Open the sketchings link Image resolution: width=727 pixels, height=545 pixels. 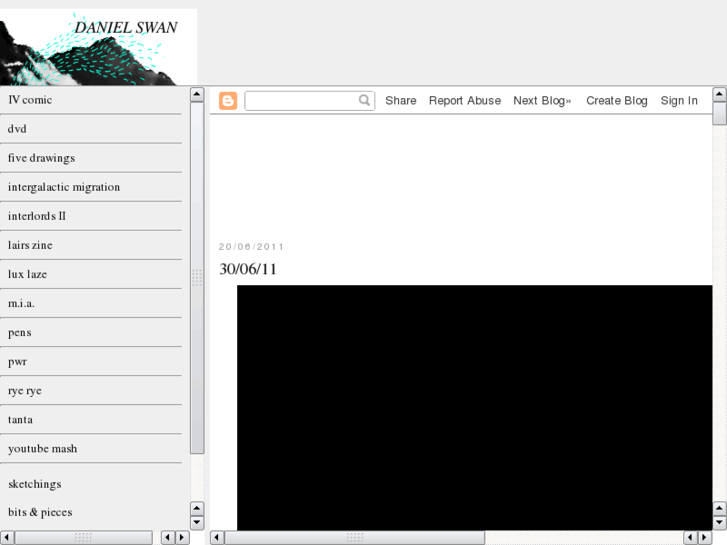click(x=35, y=484)
